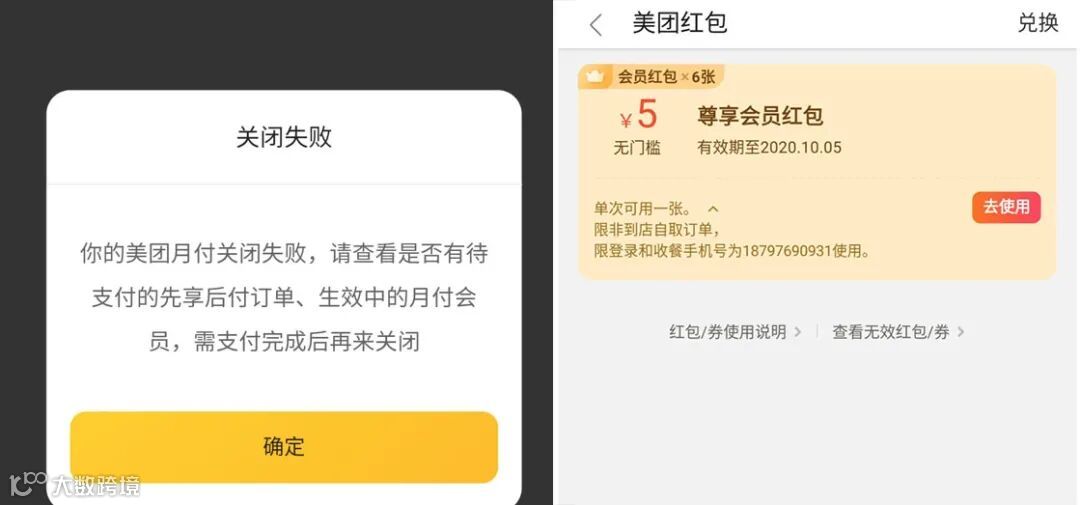The image size is (1080, 505).
Task: Click the arrow after 查看无效红包/券
Action: click(x=960, y=332)
